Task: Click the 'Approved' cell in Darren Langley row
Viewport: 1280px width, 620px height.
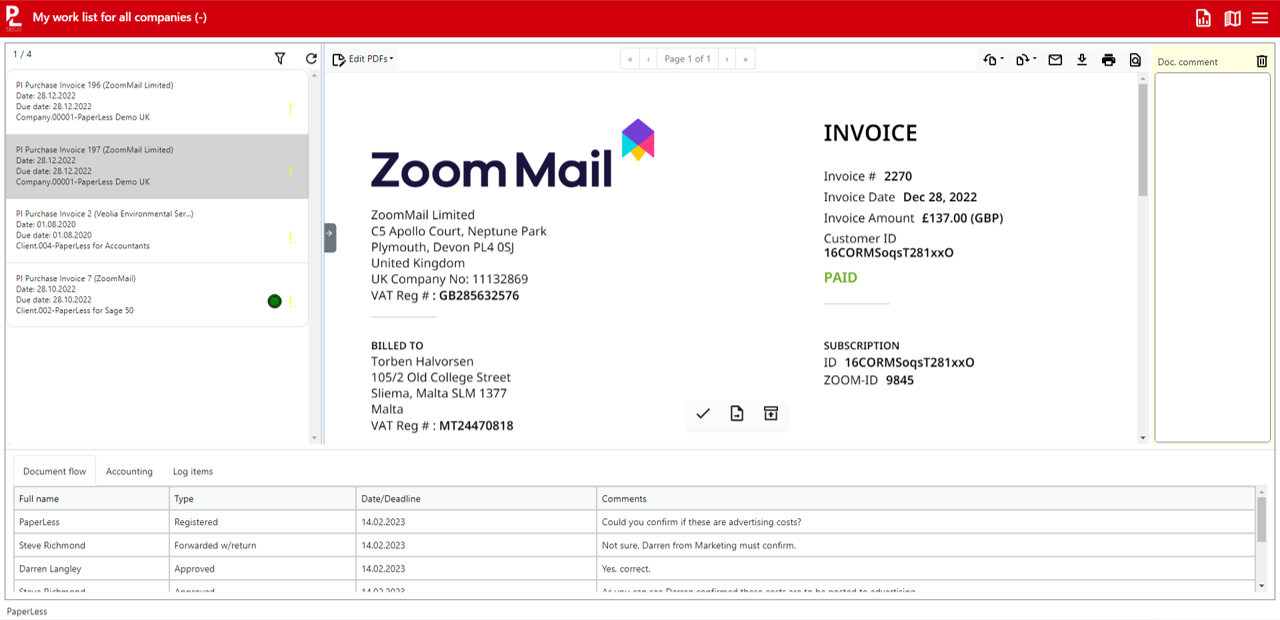Action: tap(263, 568)
